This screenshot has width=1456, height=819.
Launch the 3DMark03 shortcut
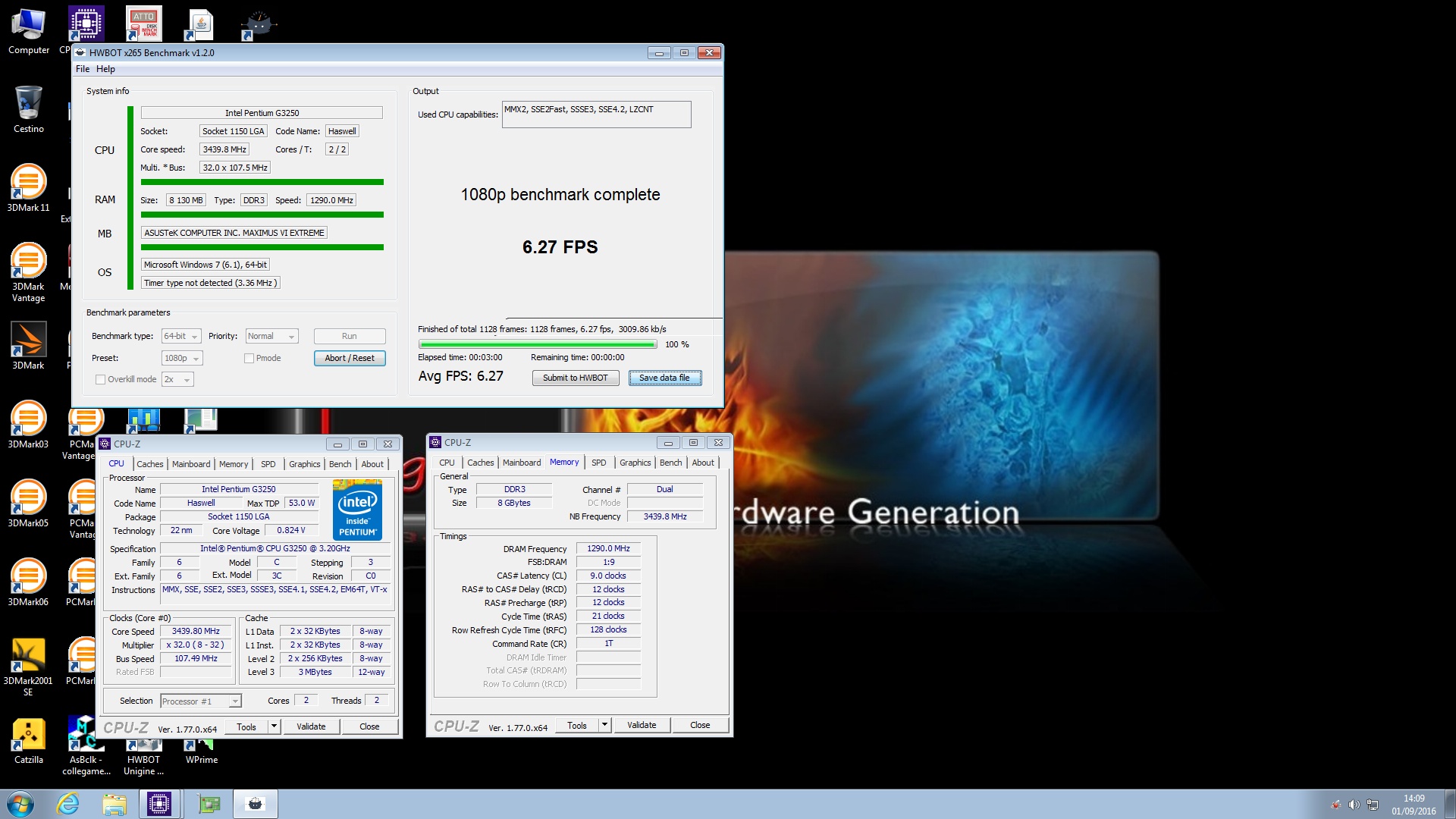pyautogui.click(x=28, y=425)
